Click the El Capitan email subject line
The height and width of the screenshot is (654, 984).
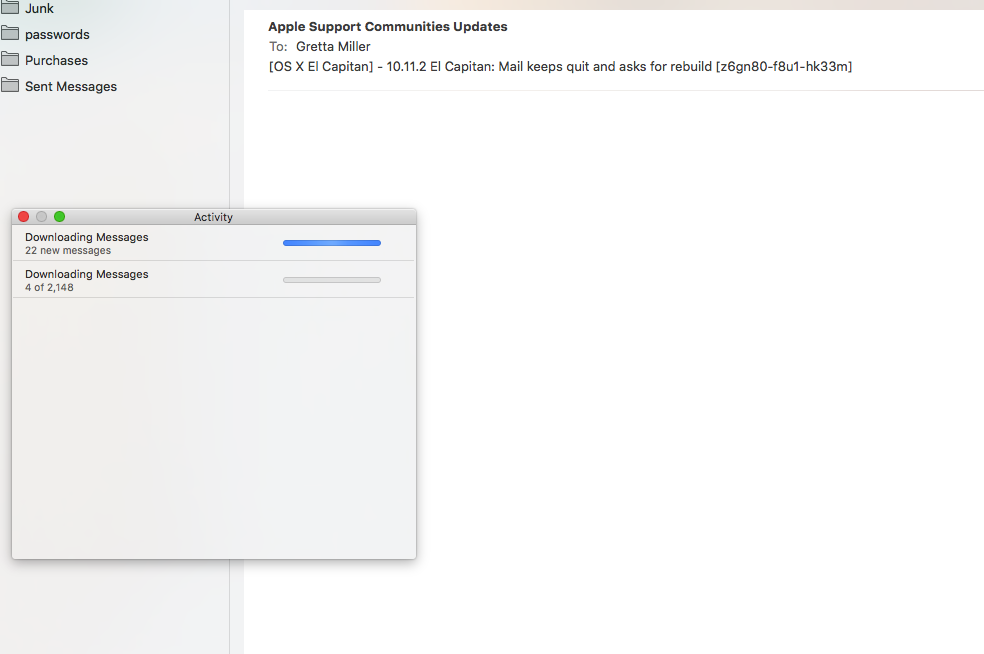pos(560,67)
